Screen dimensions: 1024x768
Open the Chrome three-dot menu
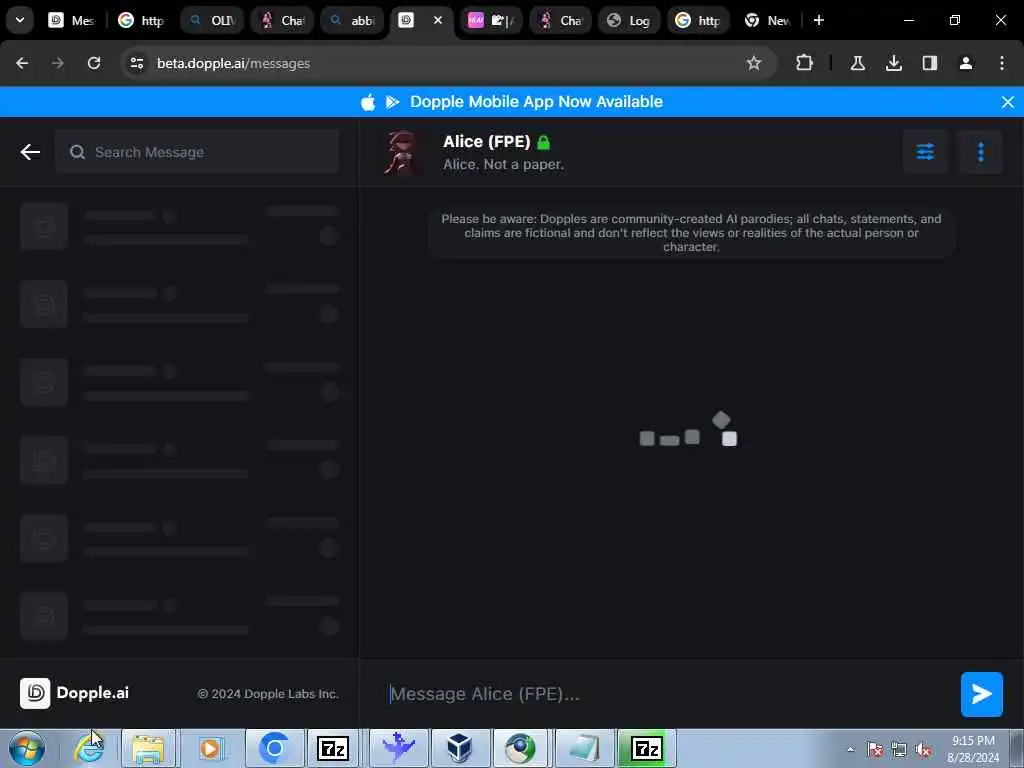1002,63
